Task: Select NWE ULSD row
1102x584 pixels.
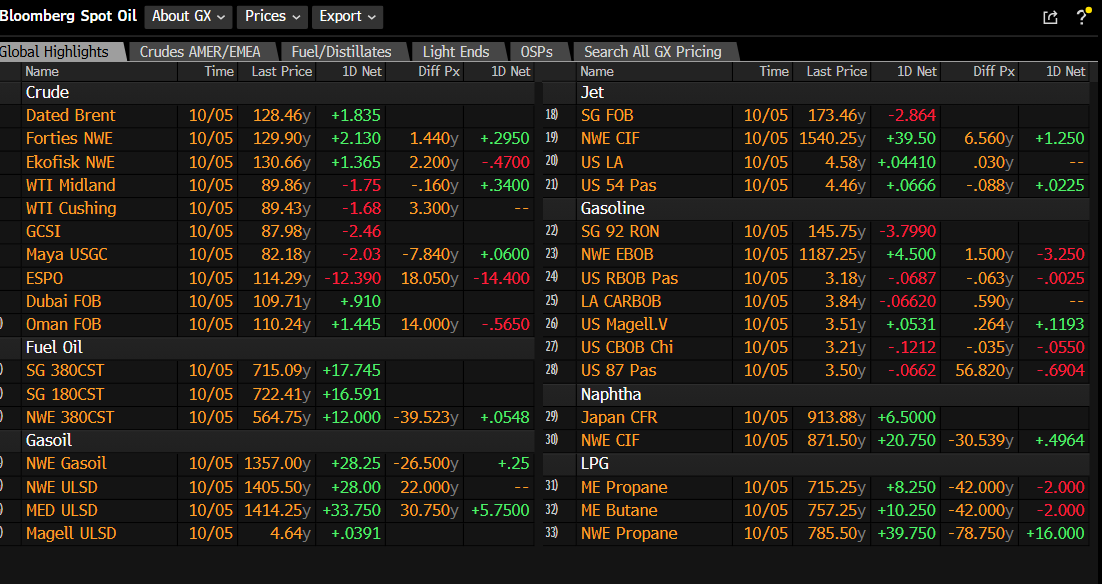Action: [267, 487]
